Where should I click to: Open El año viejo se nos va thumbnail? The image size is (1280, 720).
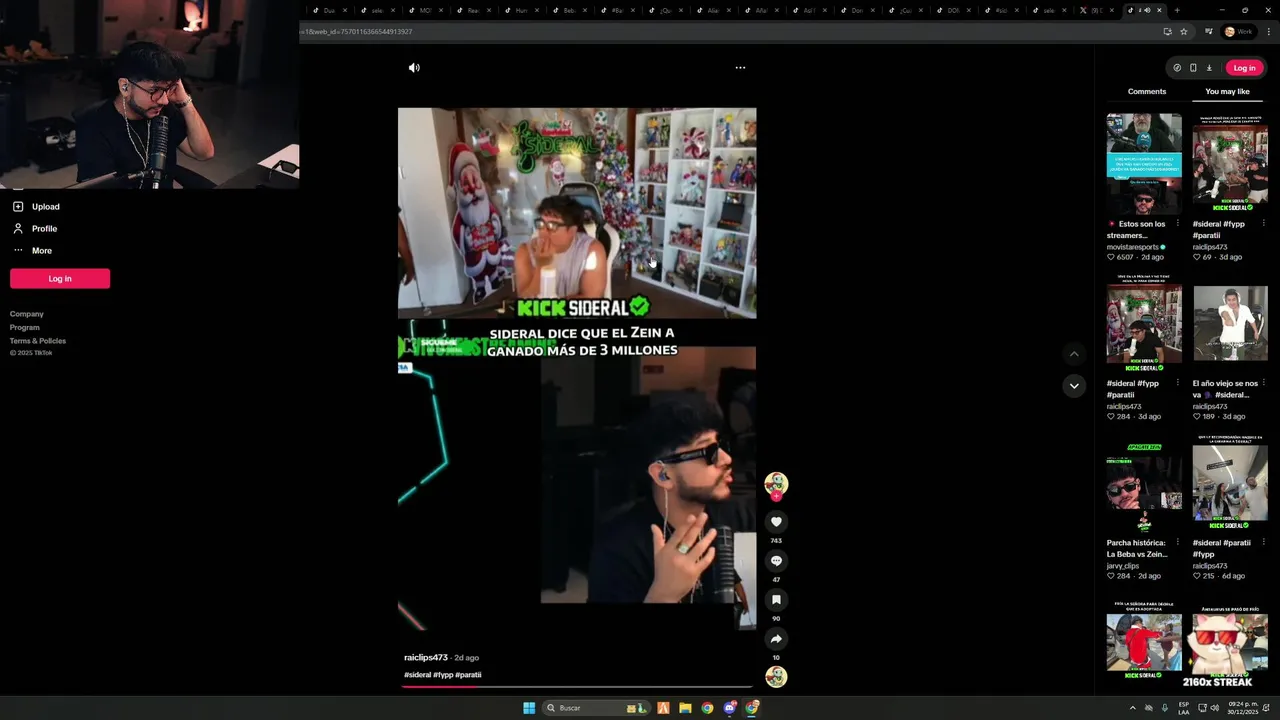point(1230,323)
